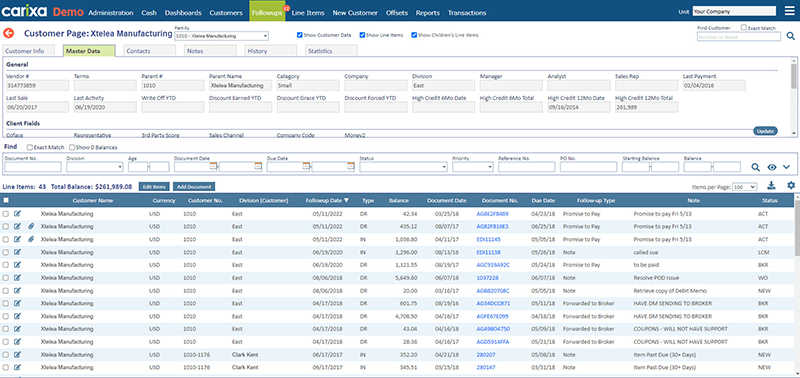The width and height of the screenshot is (800, 378).
Task: Click the Find Customer search magnifier
Action: click(790, 36)
